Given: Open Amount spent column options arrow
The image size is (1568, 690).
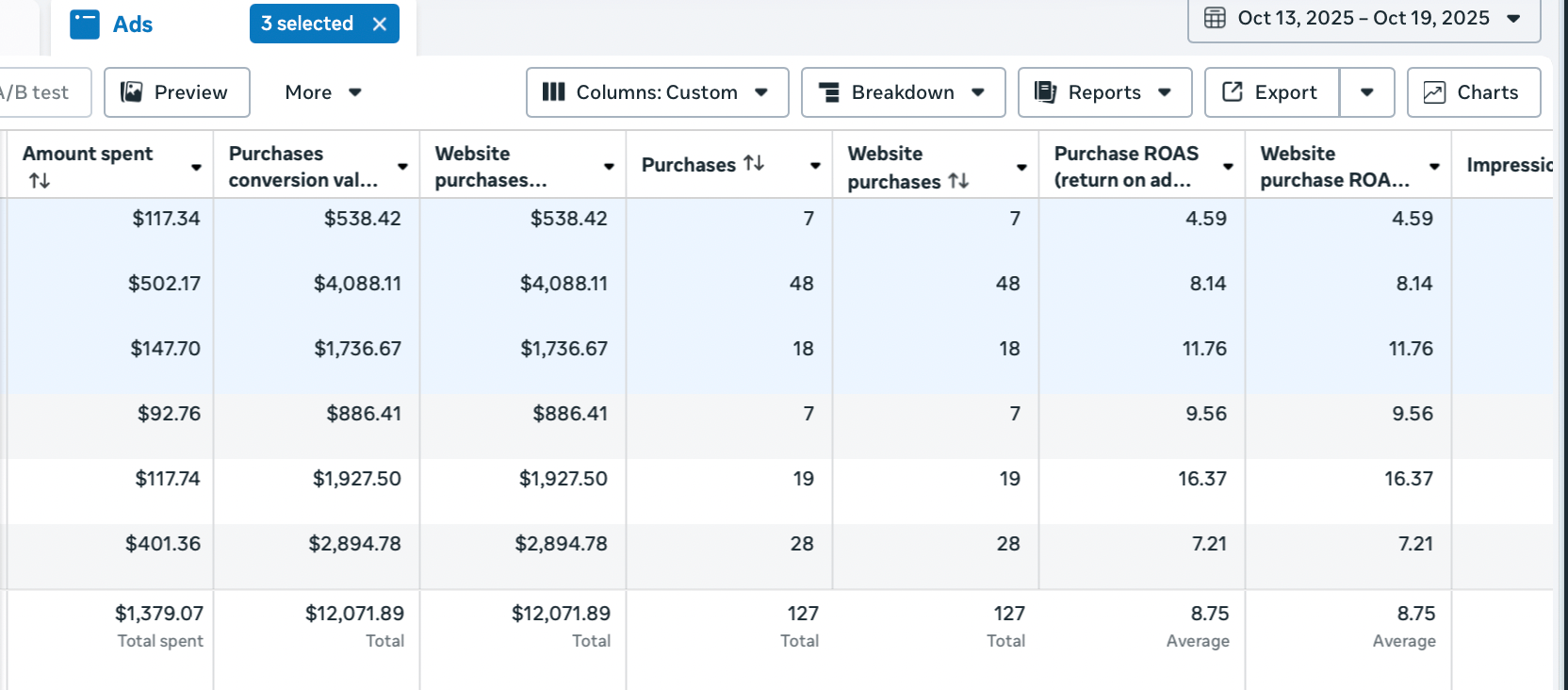Looking at the screenshot, I should pos(196,167).
